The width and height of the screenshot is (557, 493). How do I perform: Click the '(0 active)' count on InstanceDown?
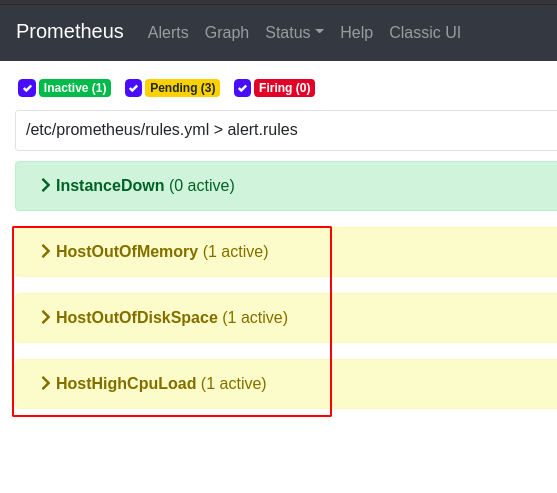pos(202,185)
